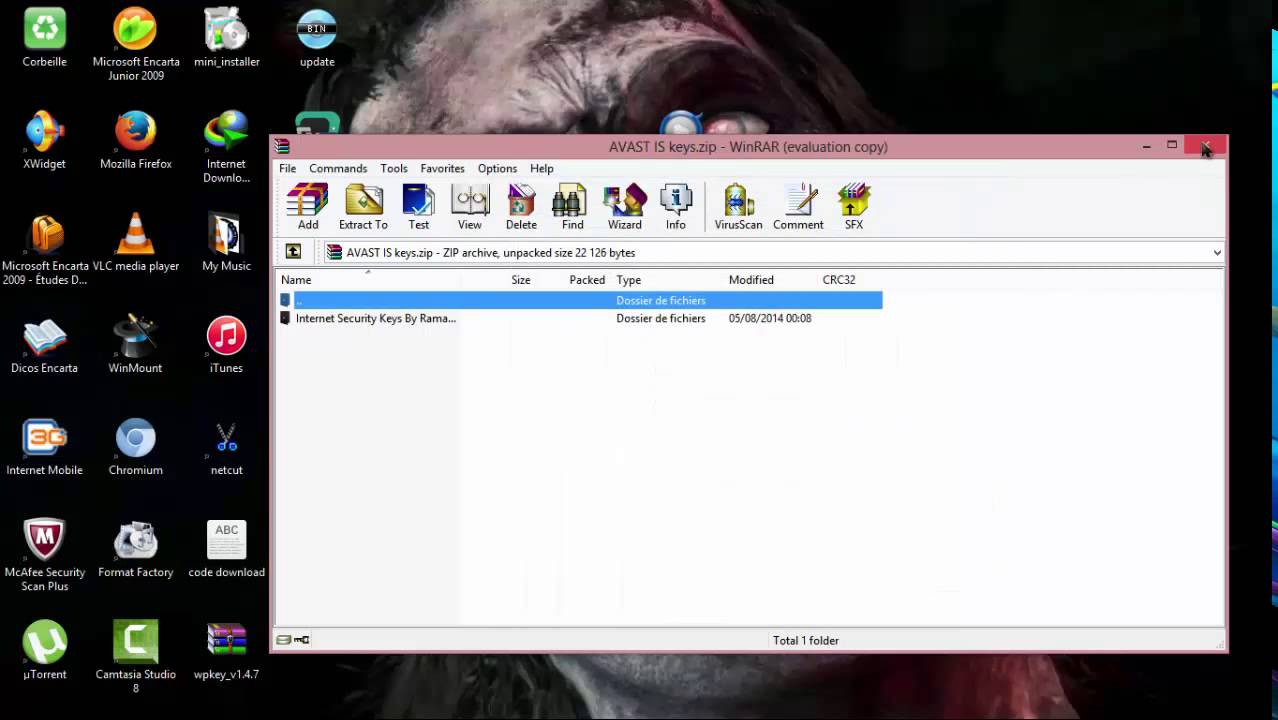Select the Format Factory desktop icon

[136, 550]
